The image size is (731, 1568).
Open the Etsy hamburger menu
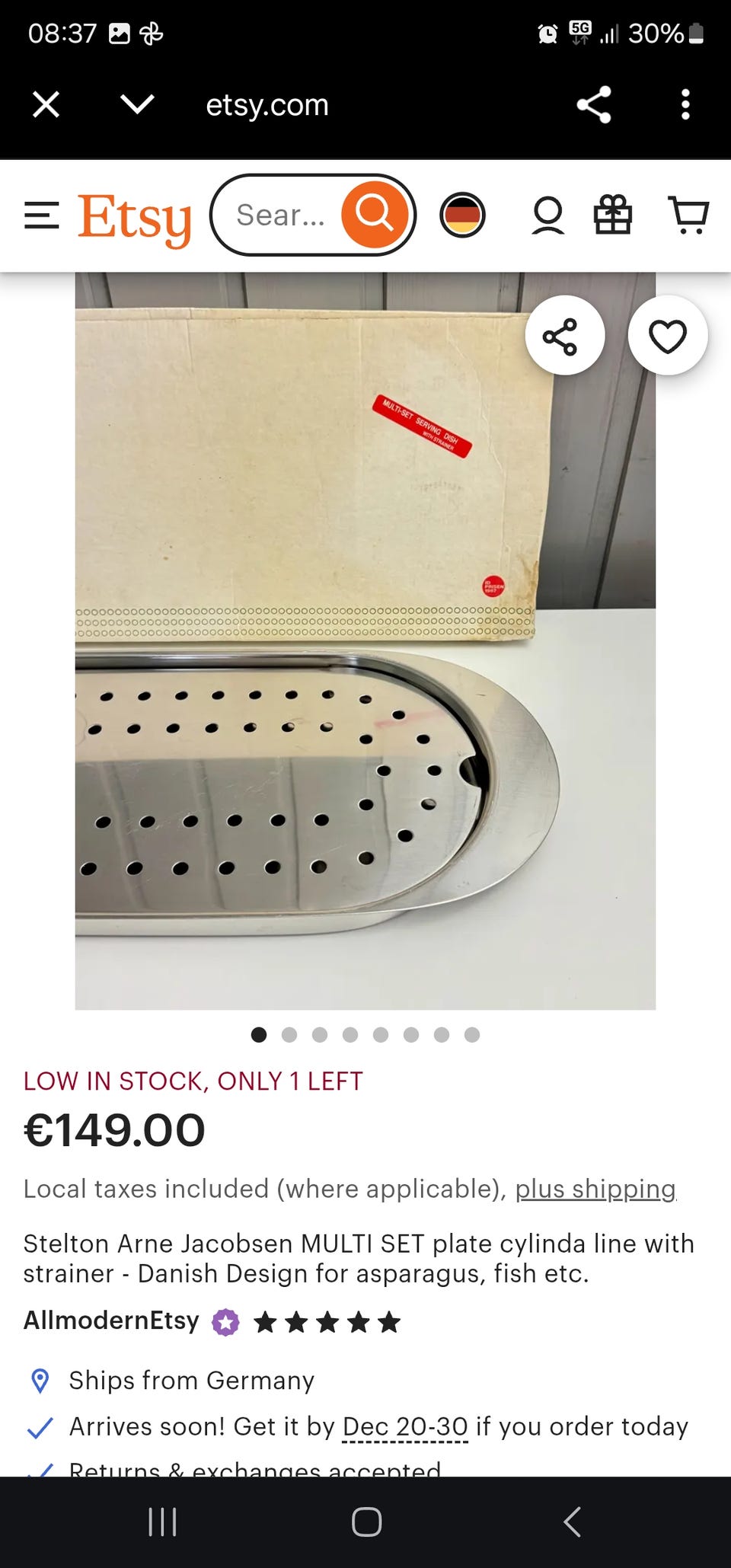[41, 216]
